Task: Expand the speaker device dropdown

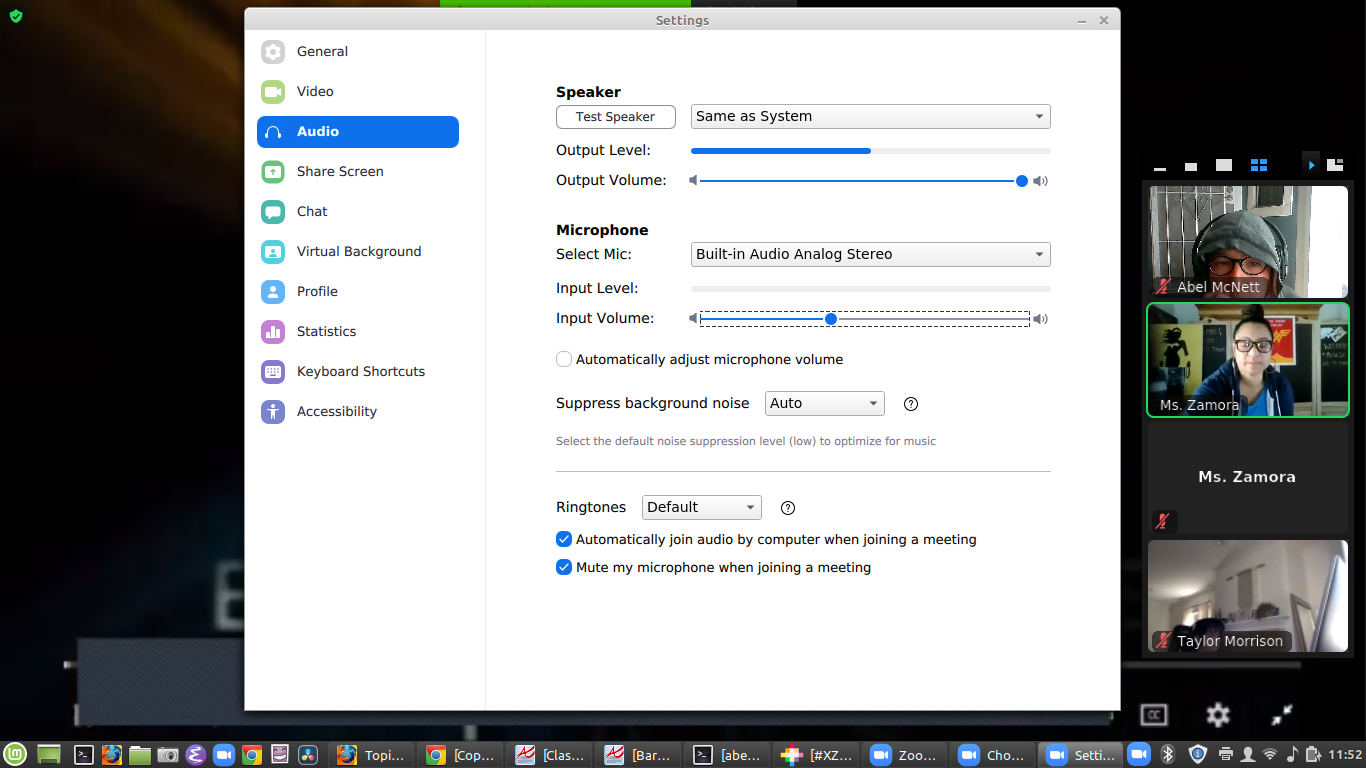Action: coord(870,117)
